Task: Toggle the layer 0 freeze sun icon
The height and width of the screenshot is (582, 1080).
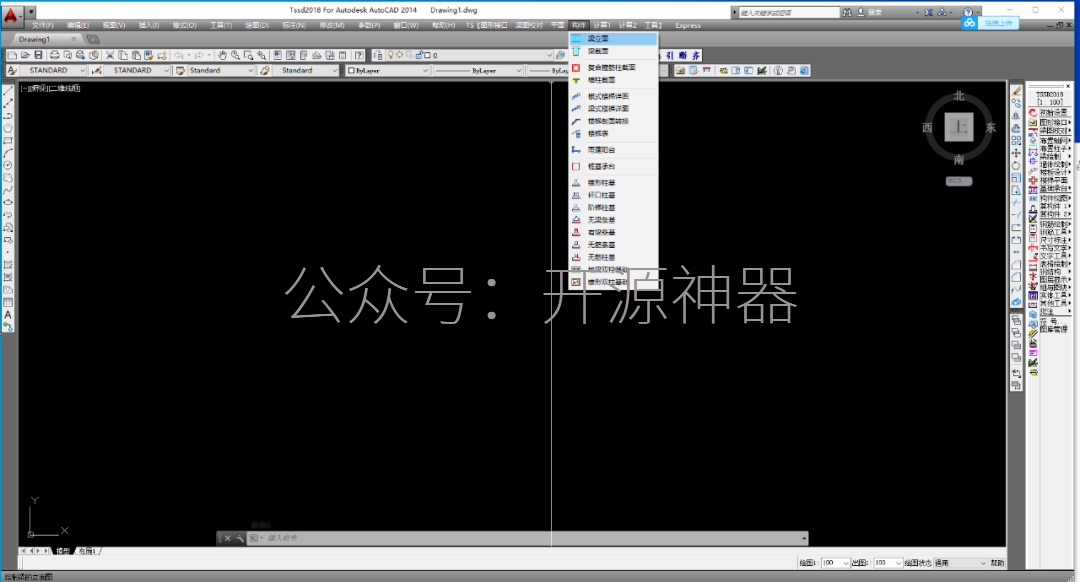Action: click(399, 55)
